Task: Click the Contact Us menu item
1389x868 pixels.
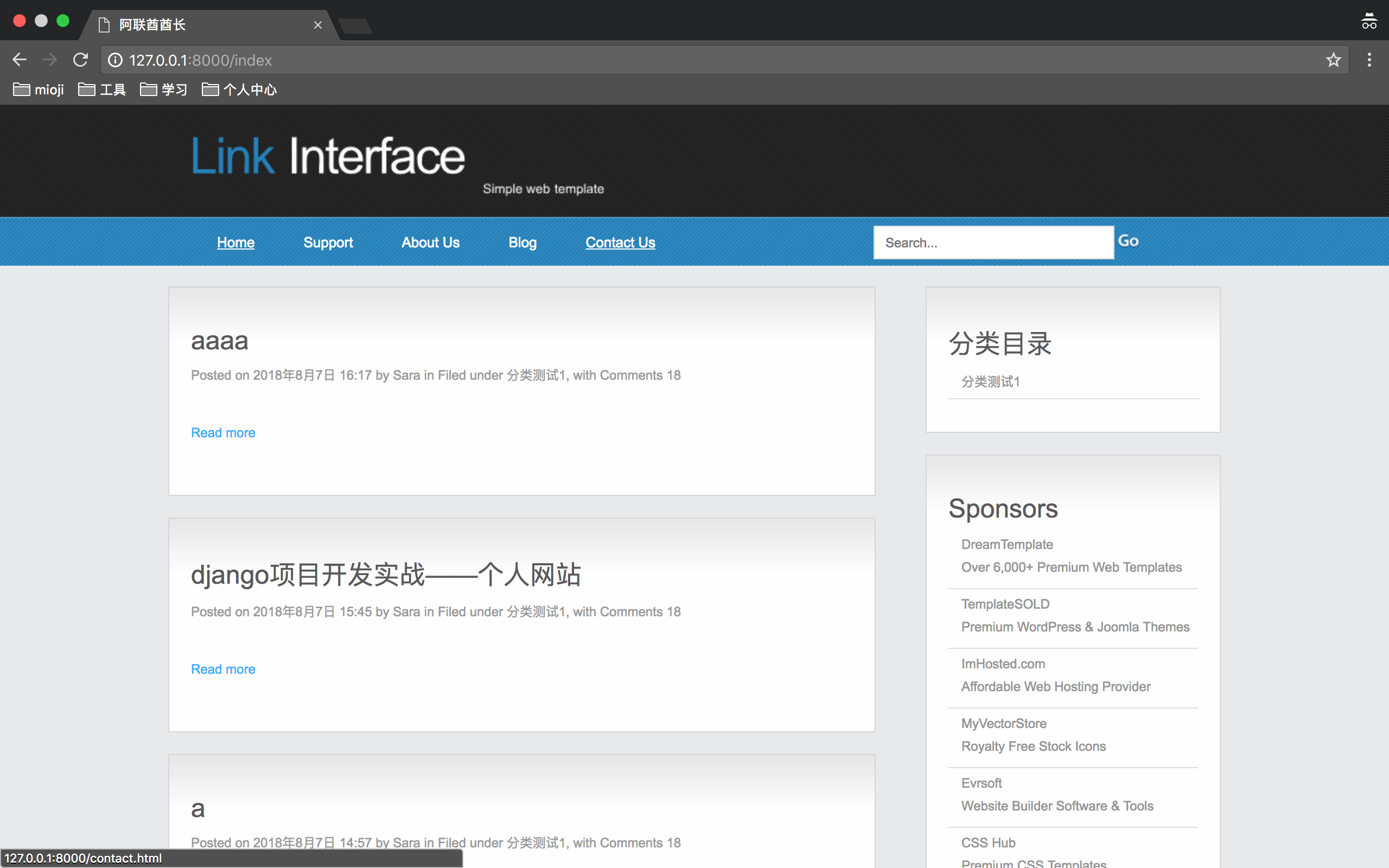Action: pyautogui.click(x=620, y=242)
